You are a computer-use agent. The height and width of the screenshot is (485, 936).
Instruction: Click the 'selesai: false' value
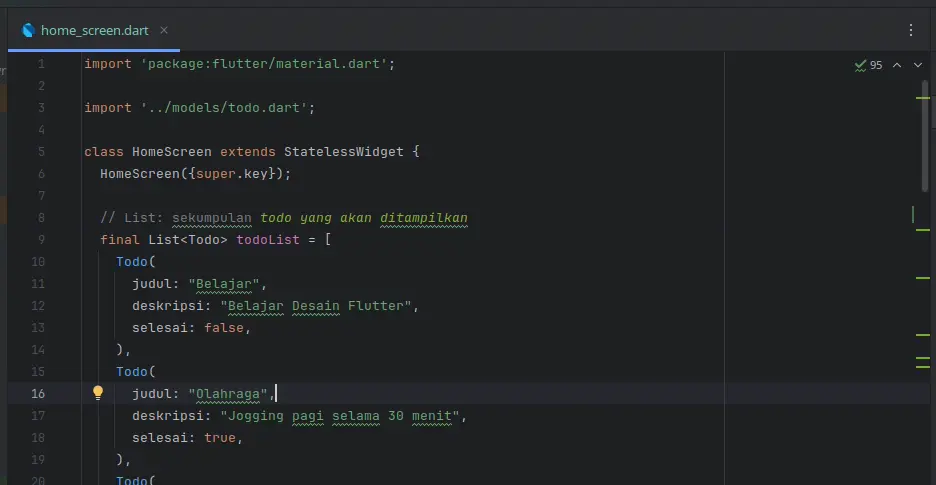(x=224, y=328)
